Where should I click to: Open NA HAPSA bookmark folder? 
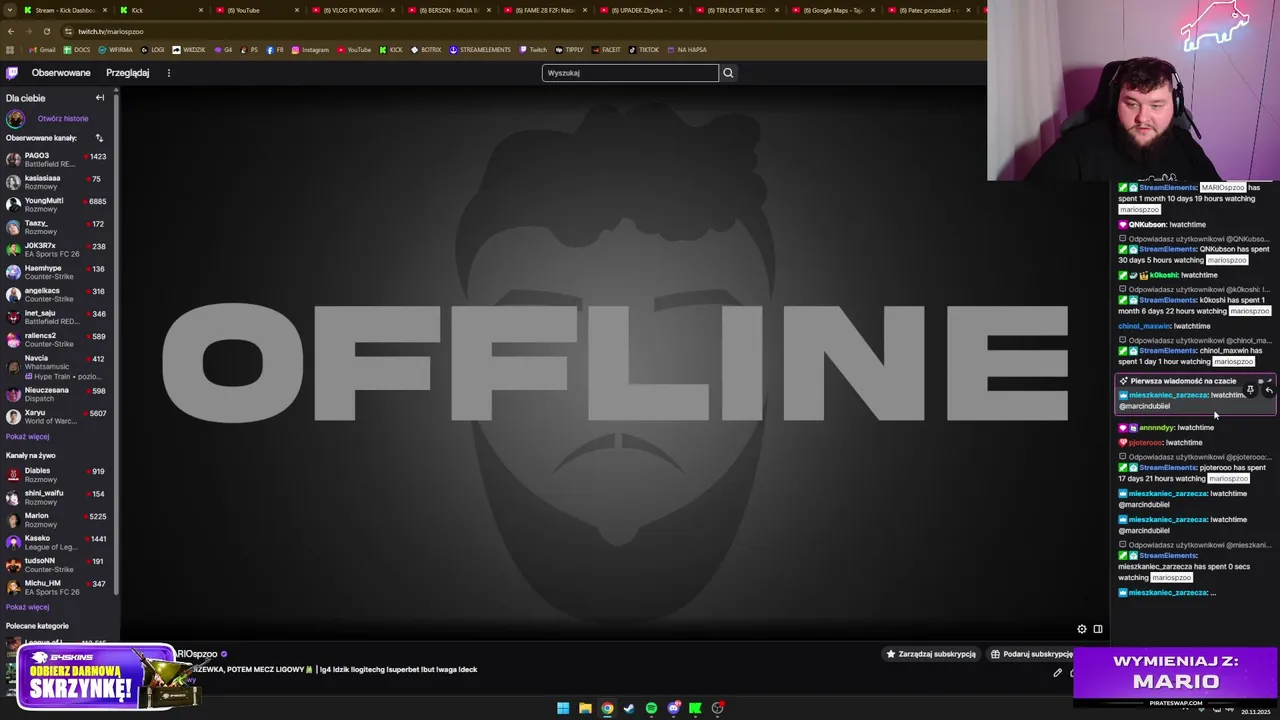click(686, 50)
